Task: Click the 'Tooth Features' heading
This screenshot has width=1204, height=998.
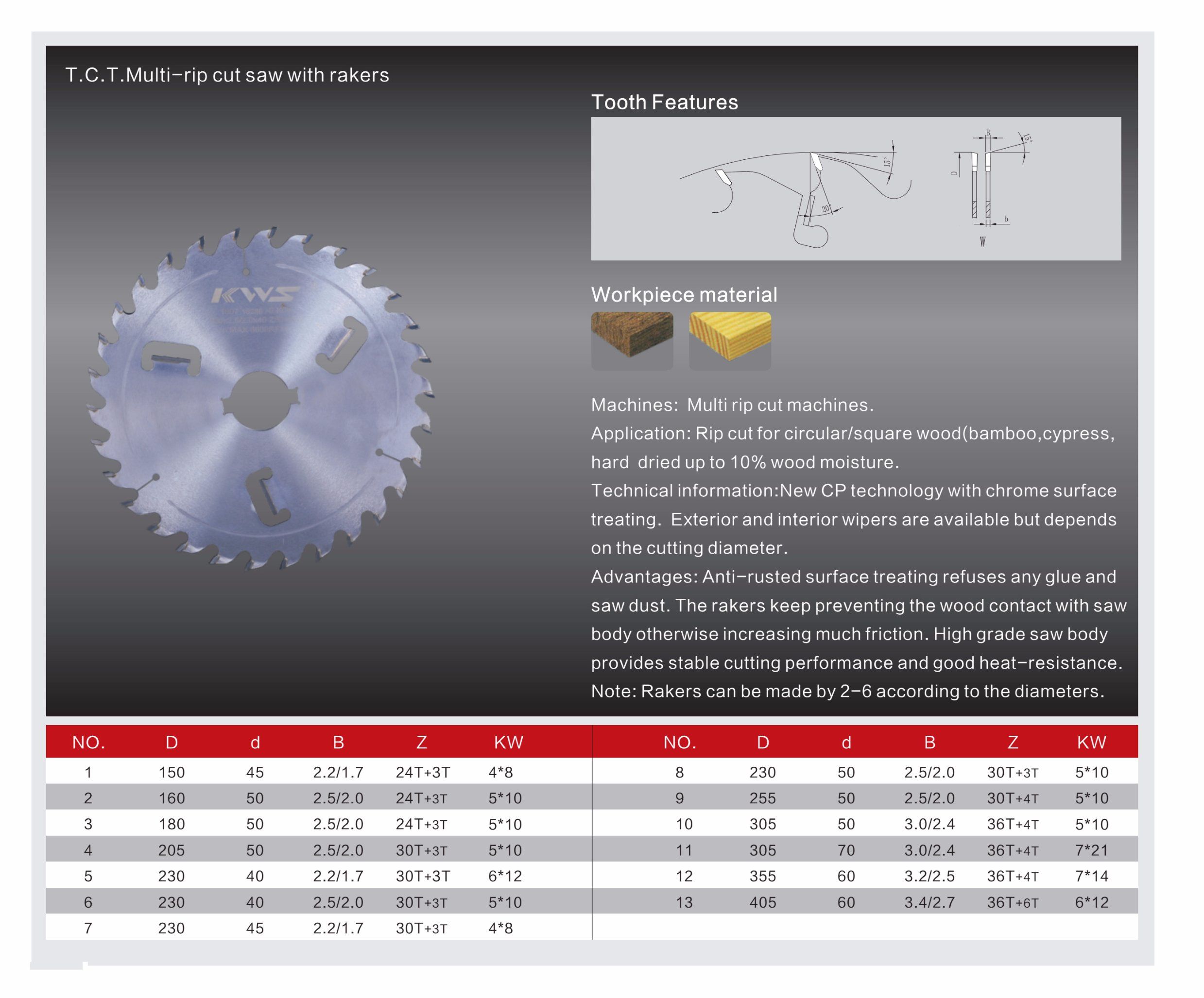Action: click(x=665, y=102)
